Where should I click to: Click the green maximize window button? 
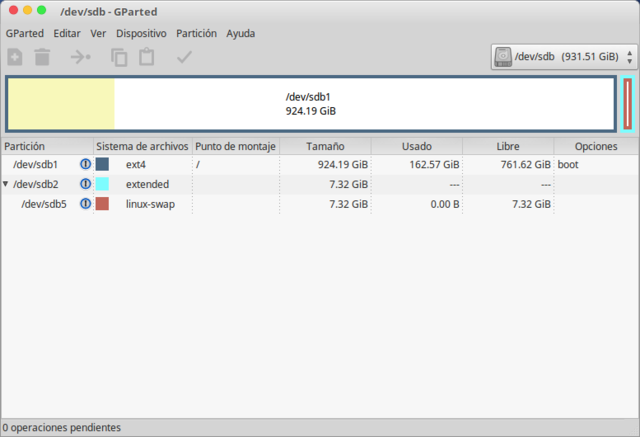coord(42,10)
